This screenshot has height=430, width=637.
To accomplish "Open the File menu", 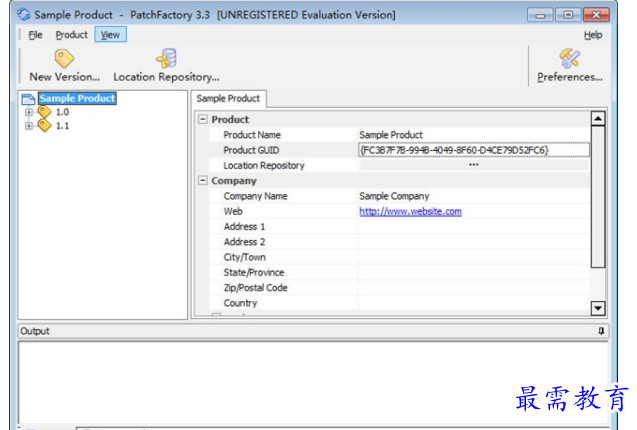I will coord(35,35).
